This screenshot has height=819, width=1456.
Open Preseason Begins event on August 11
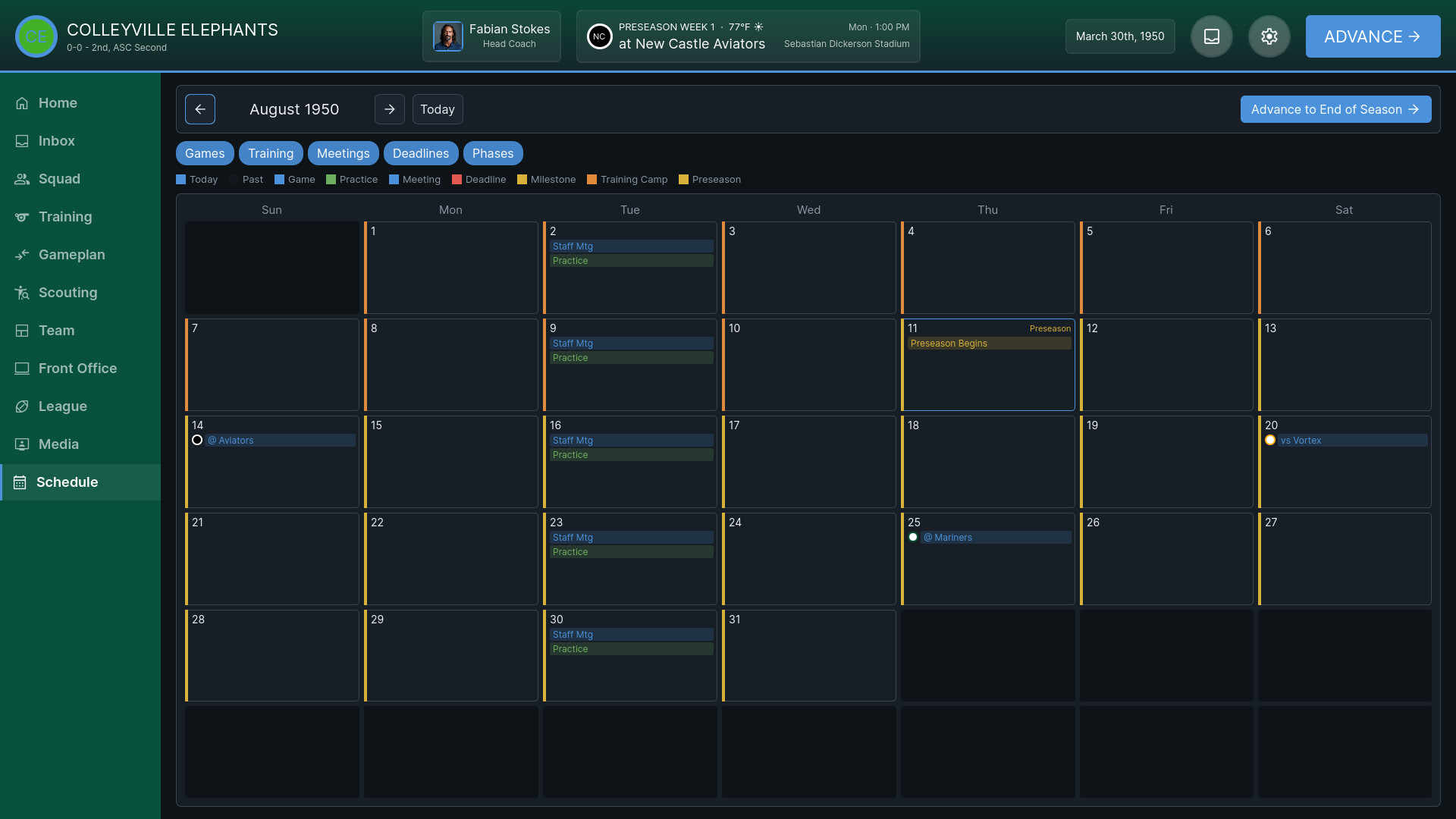tap(990, 344)
